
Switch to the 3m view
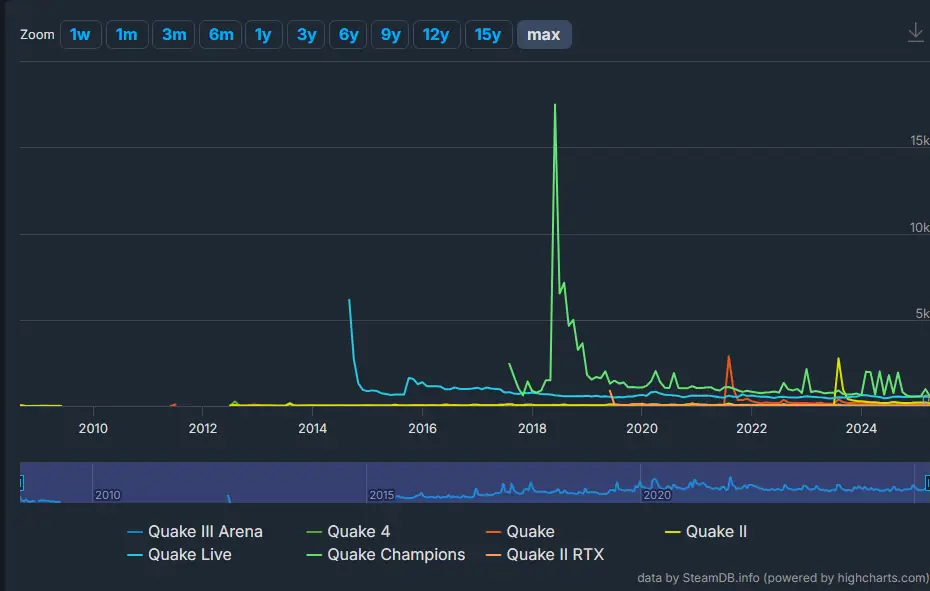(173, 33)
